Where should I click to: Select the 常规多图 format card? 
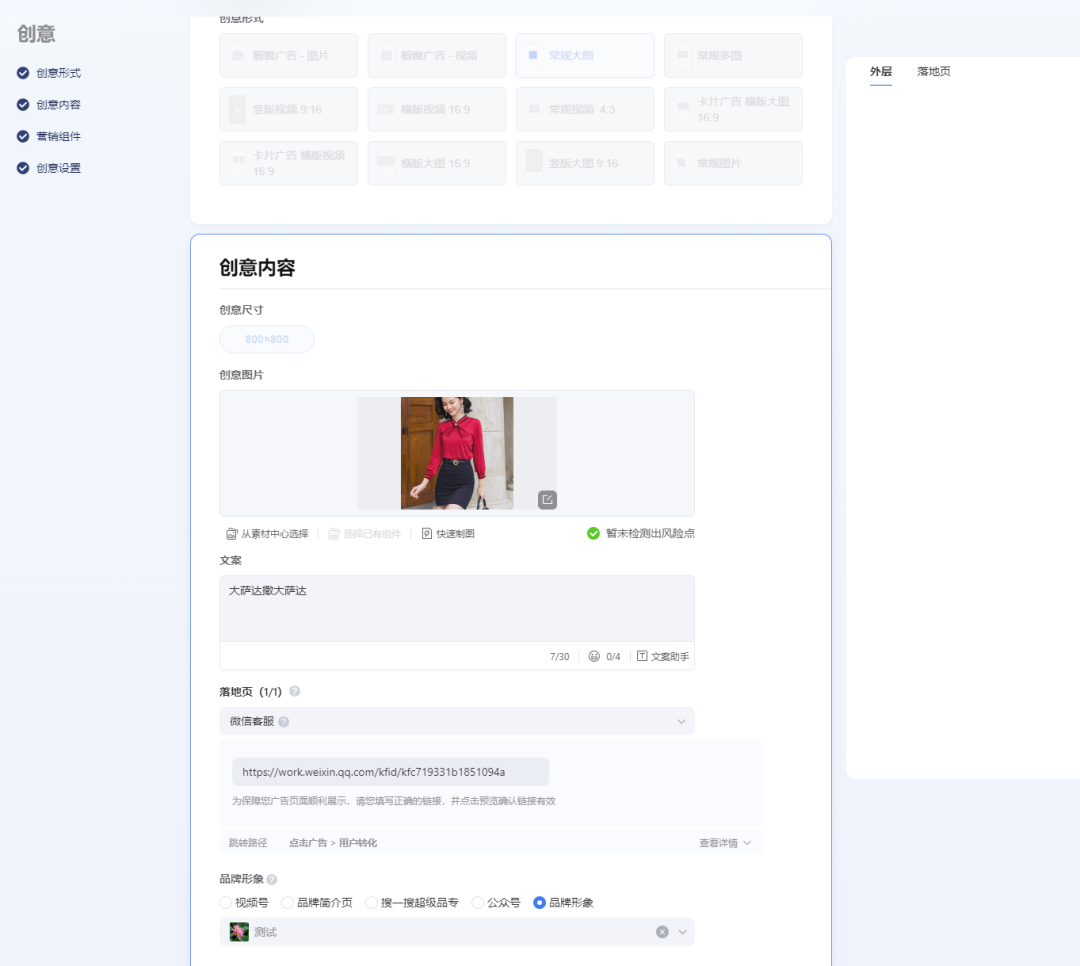click(733, 56)
